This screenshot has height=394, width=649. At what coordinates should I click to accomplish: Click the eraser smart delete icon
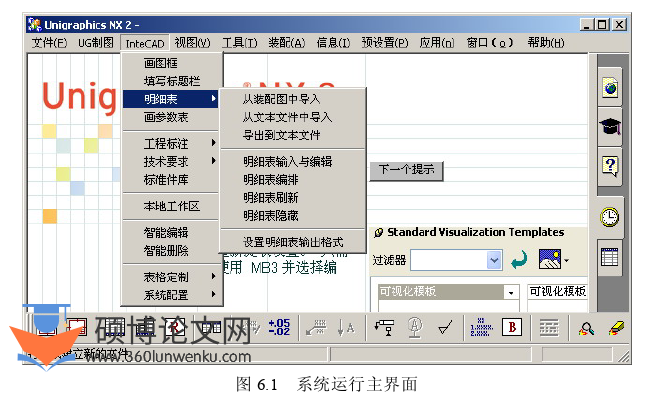(x=617, y=329)
